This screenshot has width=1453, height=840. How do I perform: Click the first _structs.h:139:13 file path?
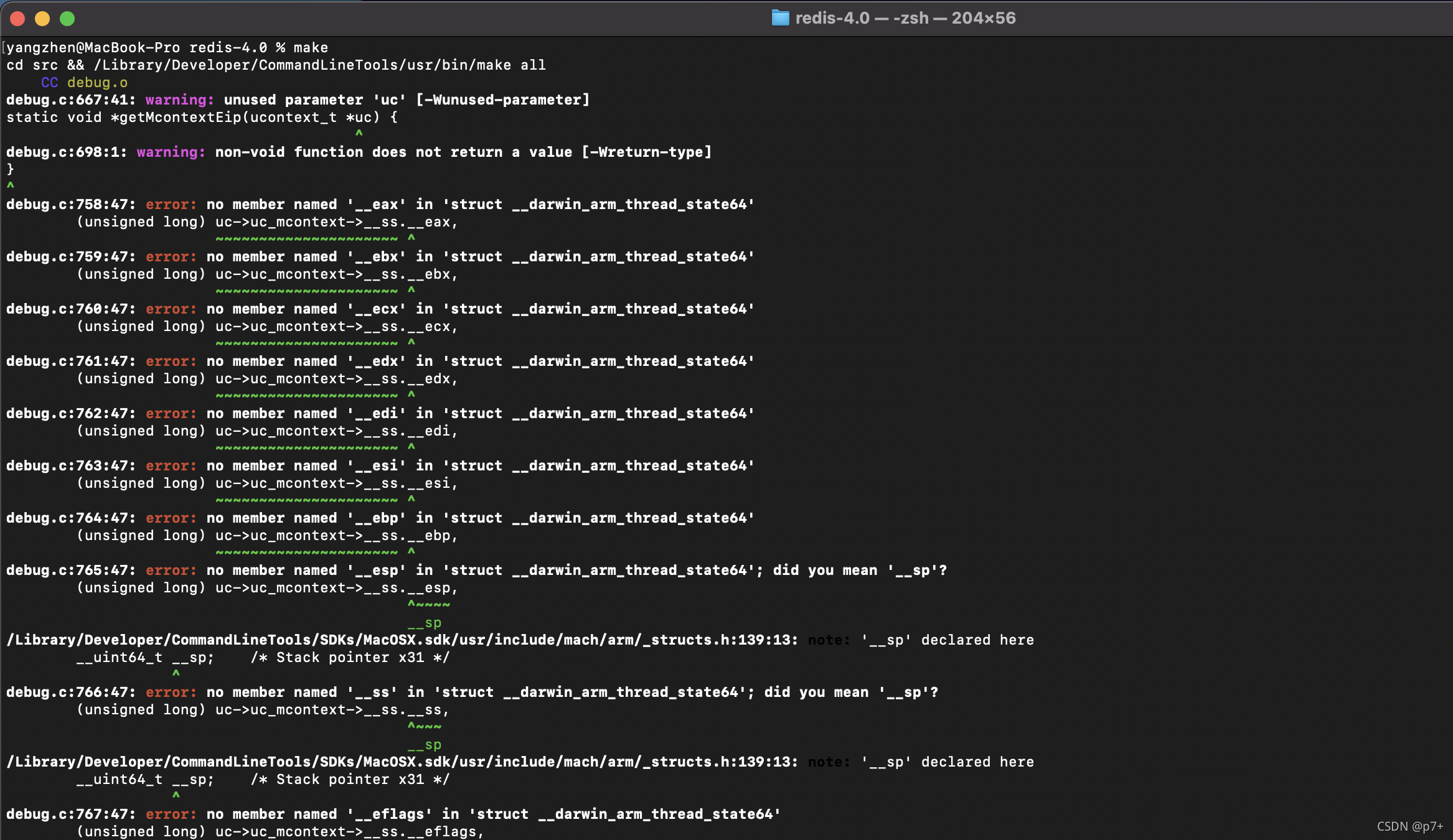tap(401, 640)
